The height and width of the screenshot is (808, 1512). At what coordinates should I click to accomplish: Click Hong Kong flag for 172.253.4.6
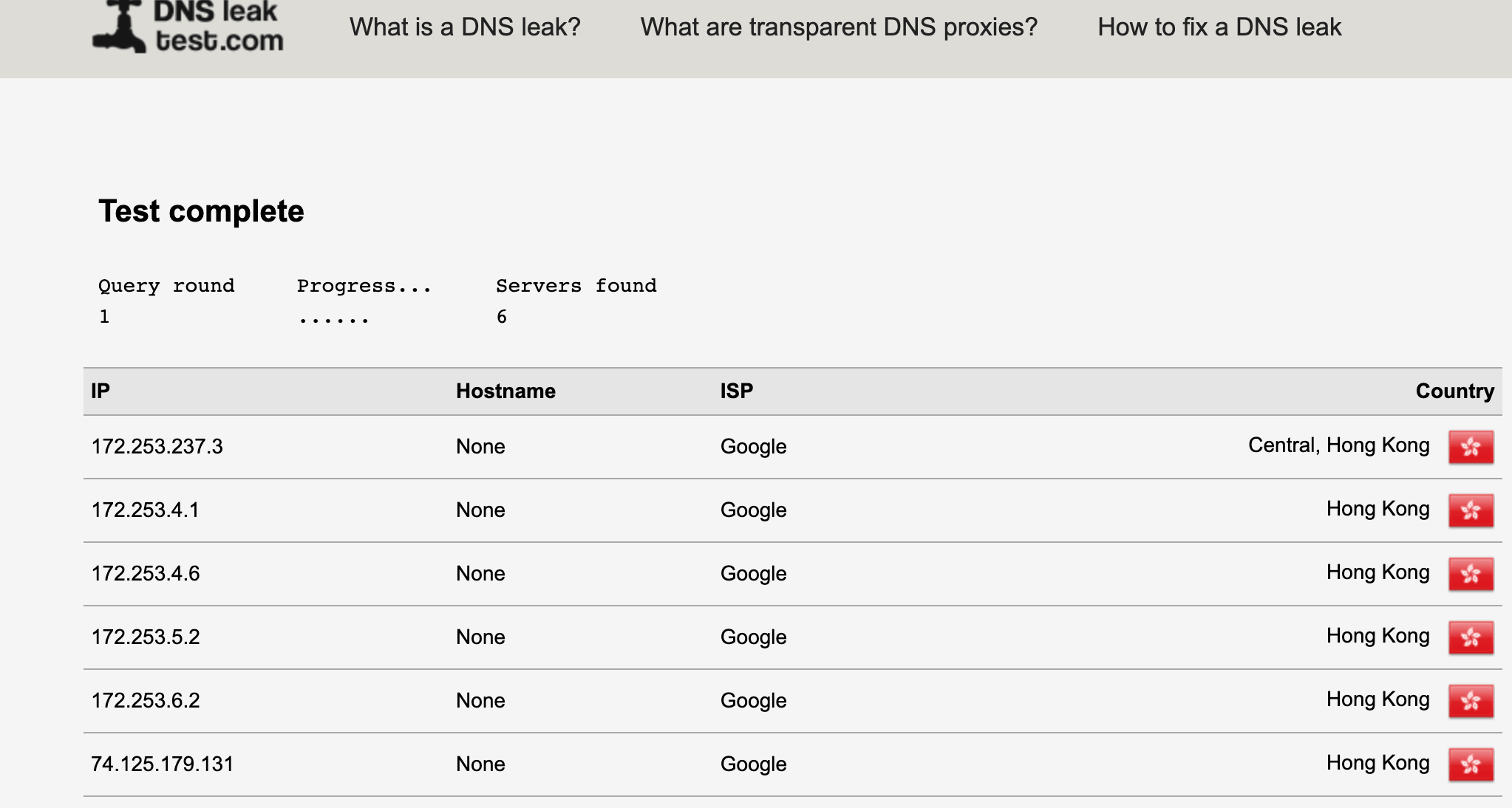[1471, 574]
